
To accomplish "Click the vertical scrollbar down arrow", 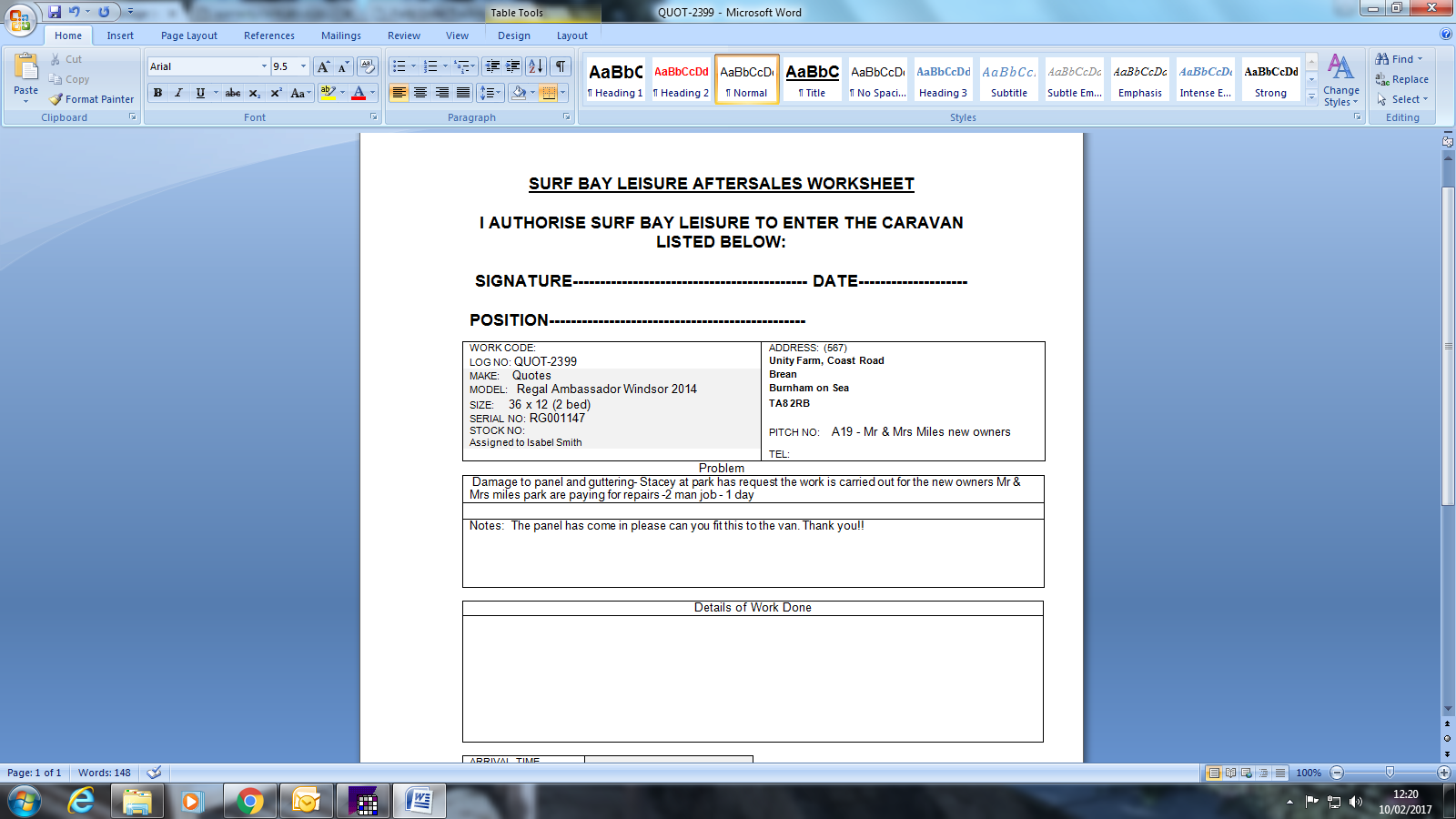I will click(1448, 709).
